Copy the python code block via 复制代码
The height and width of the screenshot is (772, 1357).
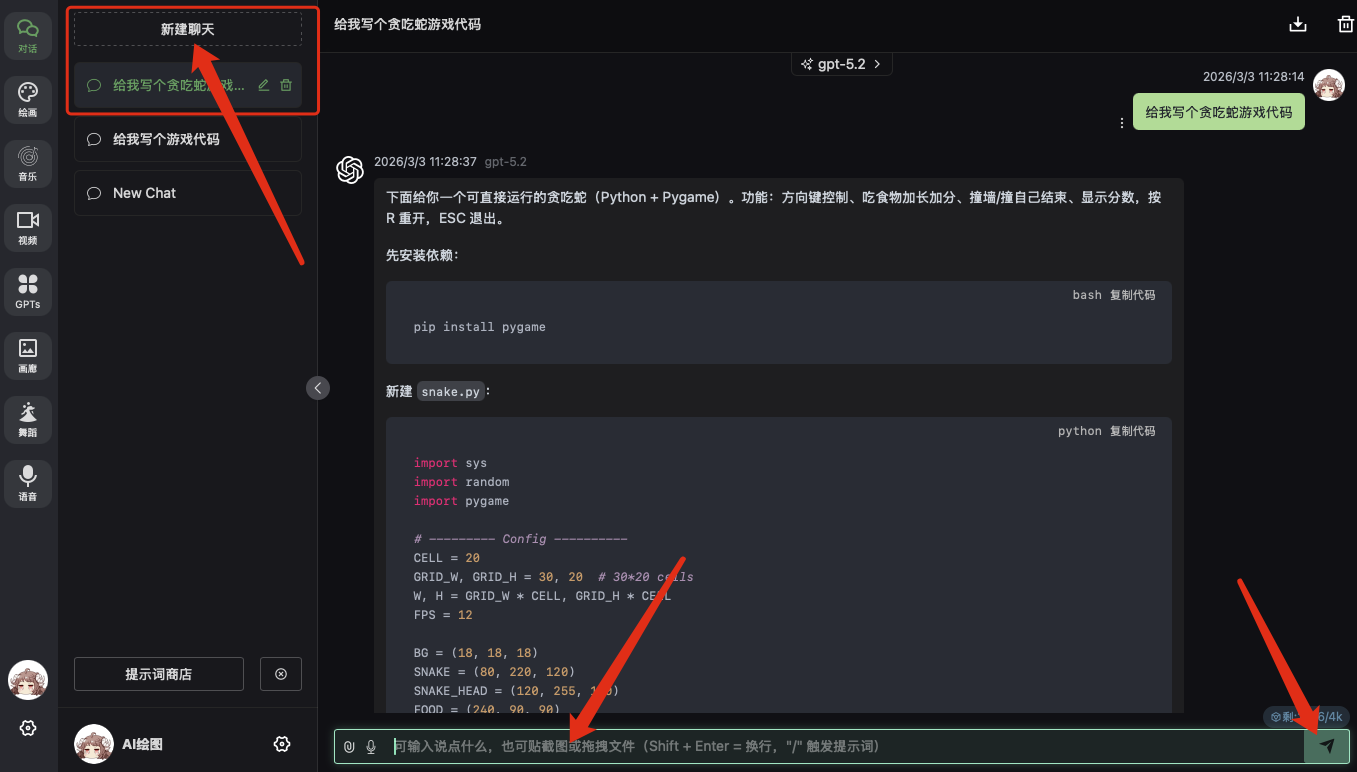1132,431
